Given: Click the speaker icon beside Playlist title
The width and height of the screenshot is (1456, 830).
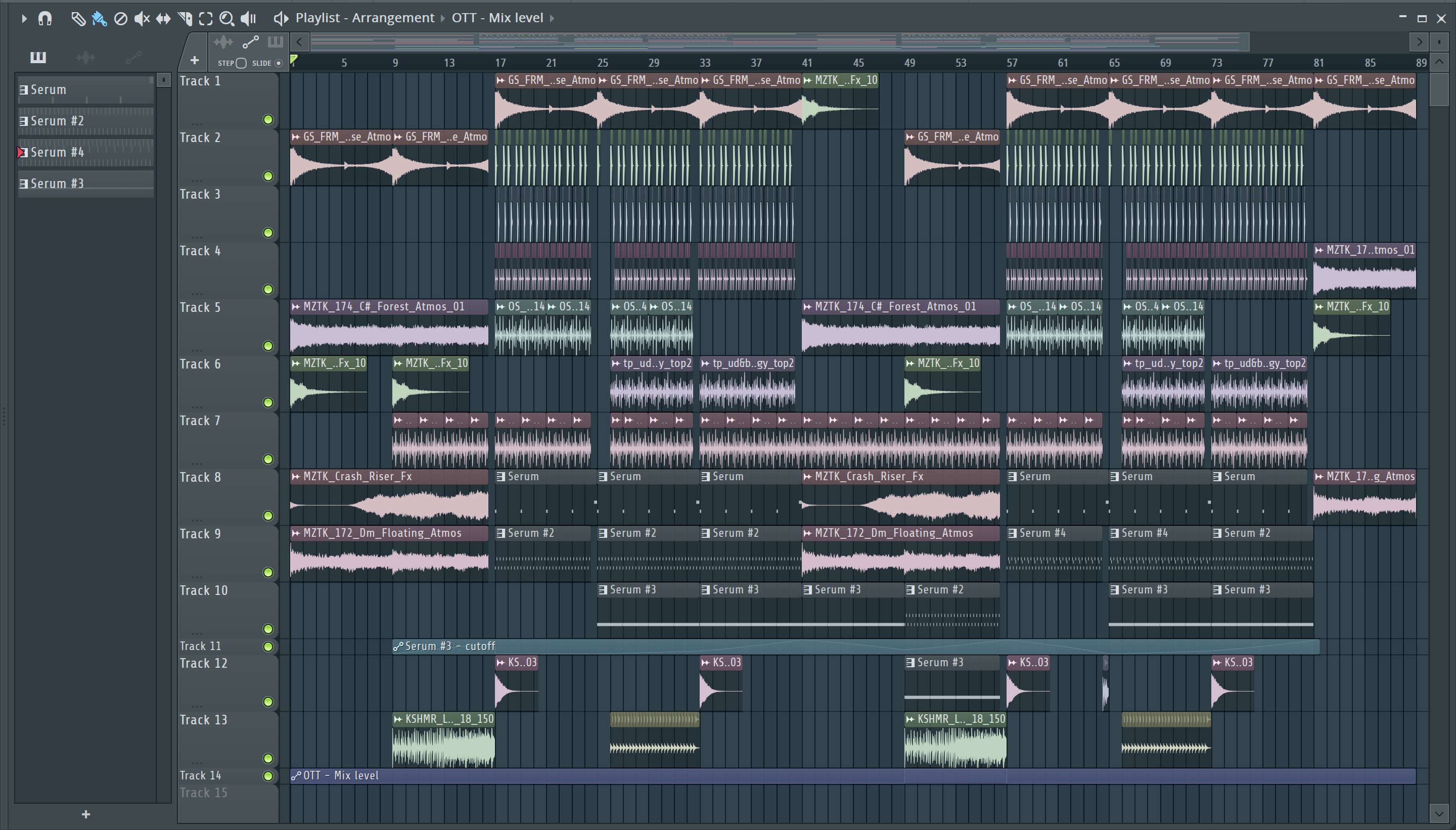Looking at the screenshot, I should (281, 18).
